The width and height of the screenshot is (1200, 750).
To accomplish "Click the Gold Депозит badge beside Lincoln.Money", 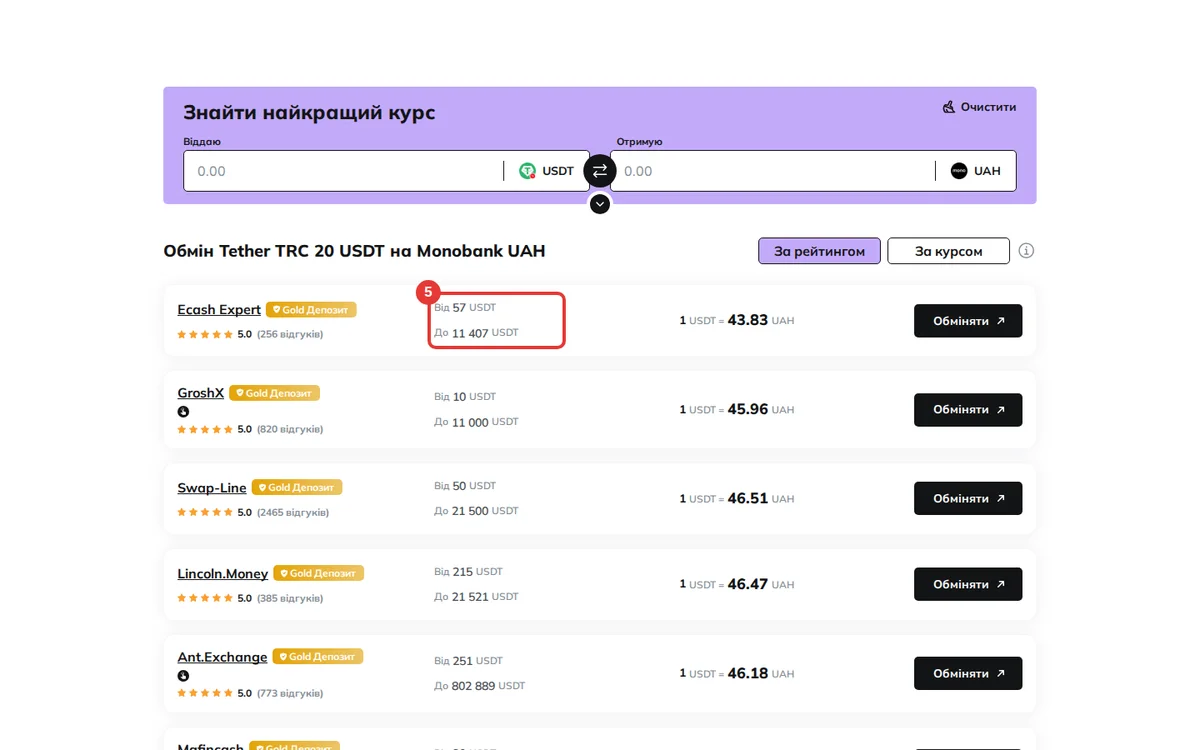I will 319,573.
